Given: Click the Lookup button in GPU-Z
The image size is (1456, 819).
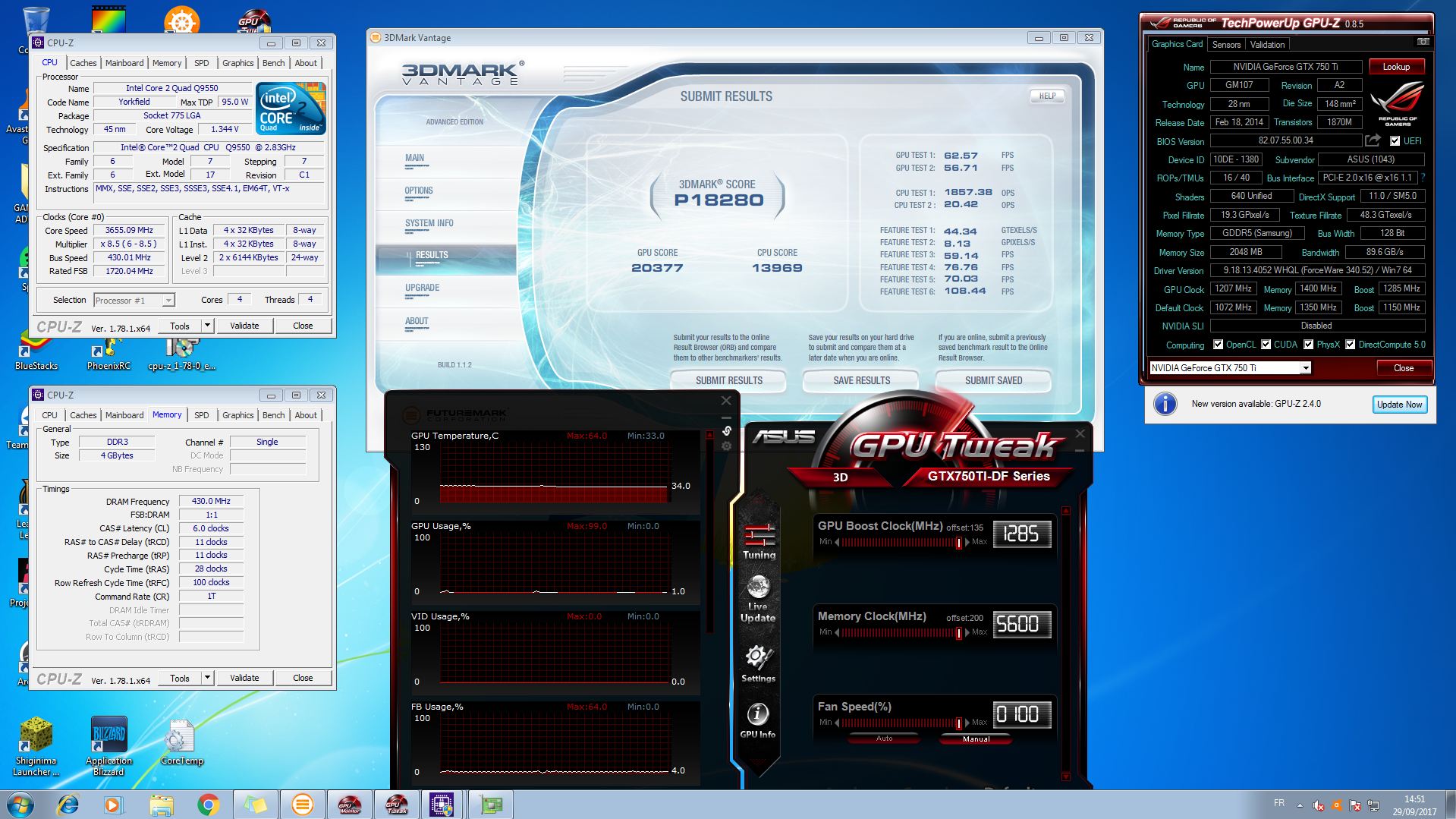Looking at the screenshot, I should pos(1395,67).
